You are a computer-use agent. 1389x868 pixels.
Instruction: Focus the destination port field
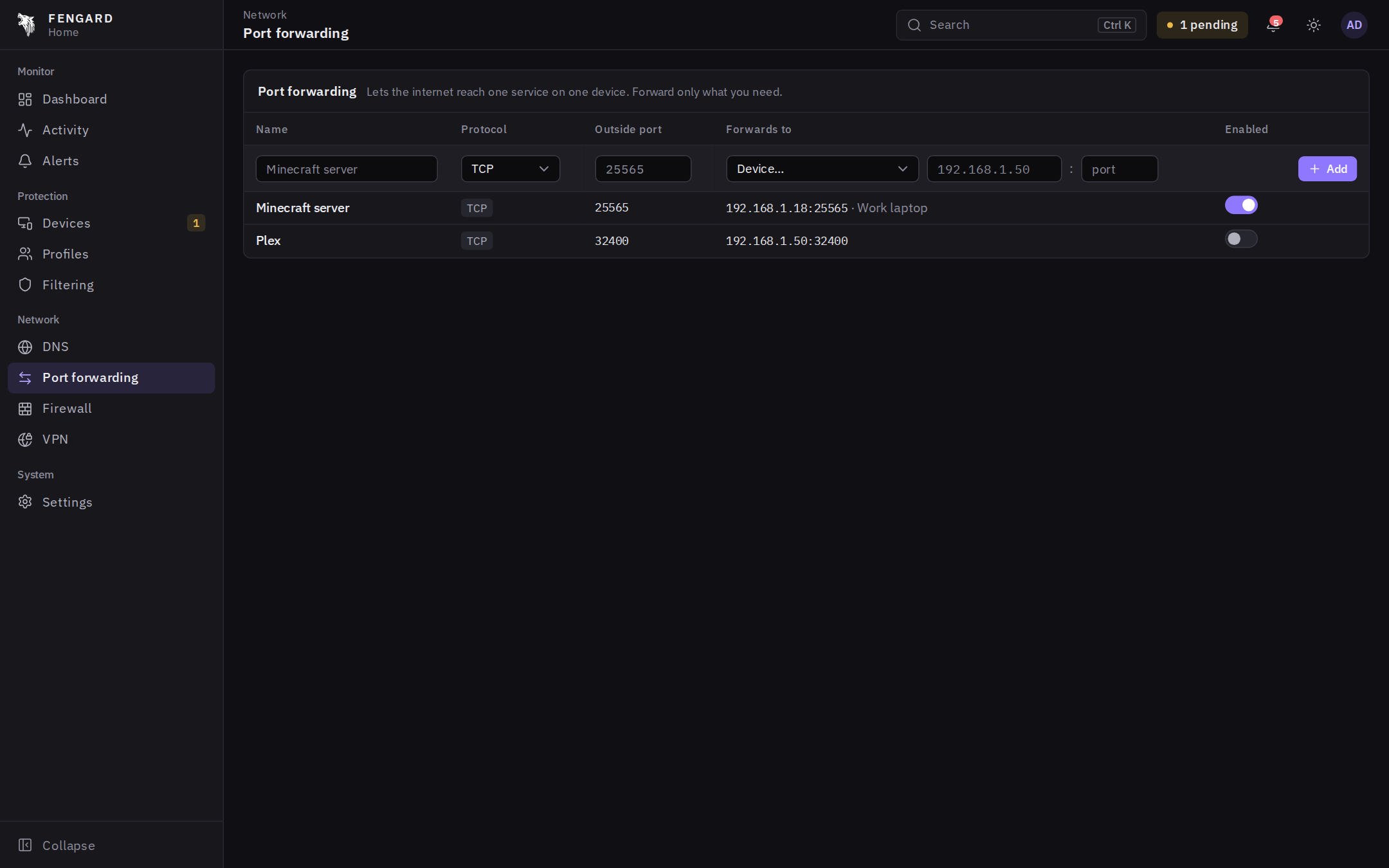[x=1120, y=169]
